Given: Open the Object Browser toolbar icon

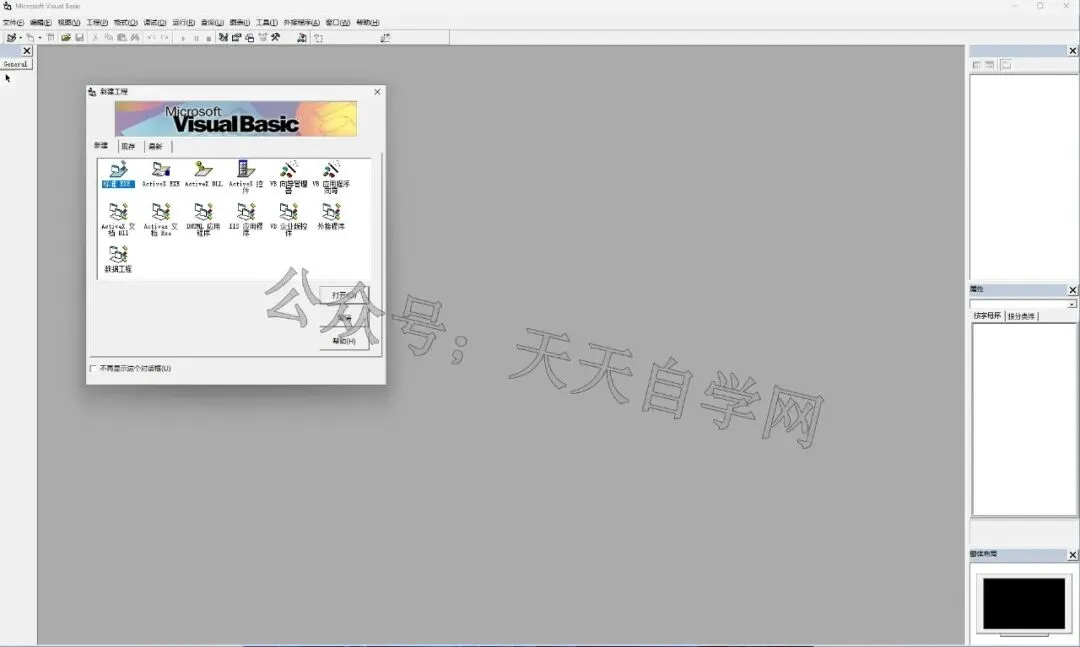Looking at the screenshot, I should tap(262, 38).
